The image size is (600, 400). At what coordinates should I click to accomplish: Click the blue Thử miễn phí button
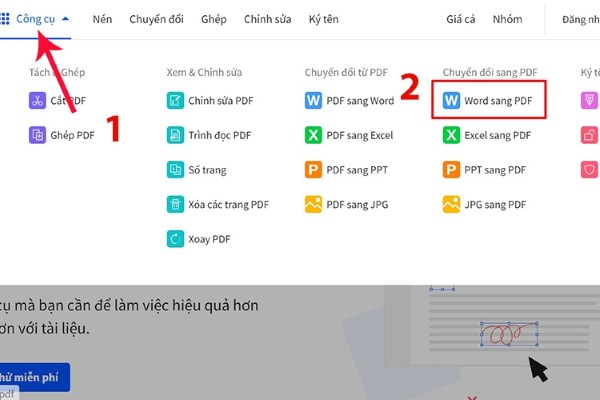pyautogui.click(x=35, y=377)
